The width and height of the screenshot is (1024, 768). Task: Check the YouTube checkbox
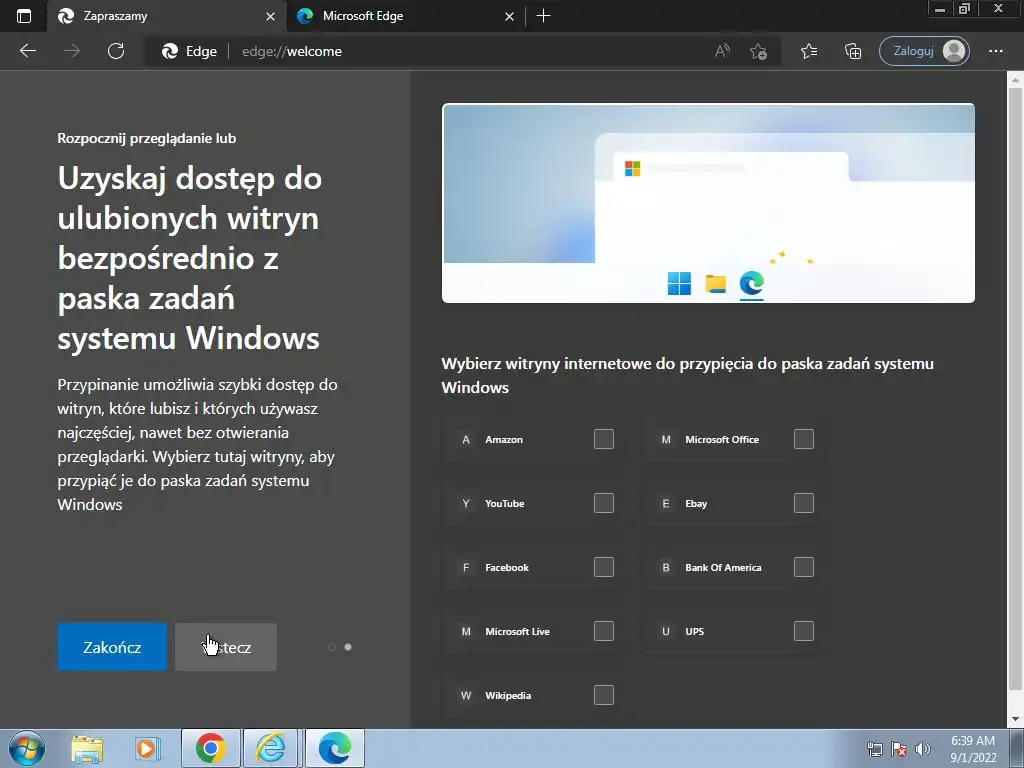pos(604,504)
